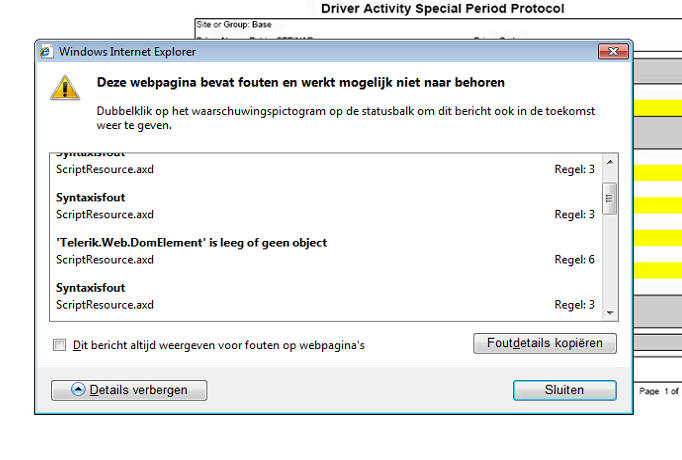This screenshot has height=460, width=682.
Task: Click the bold 'Deze webpagina bevat fouten' heading
Action: click(300, 82)
